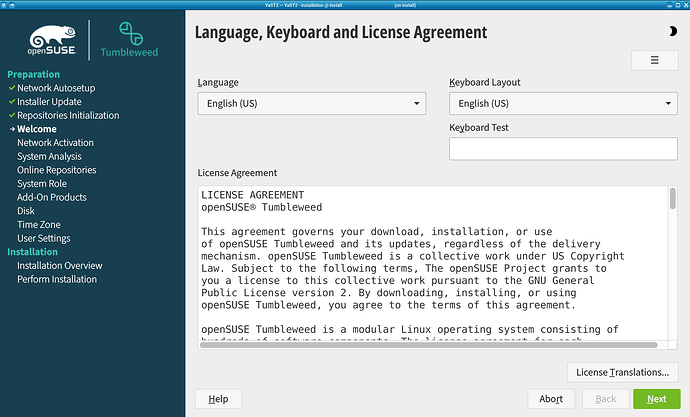Screen dimensions: 690x417
Task: Select Time Zone step
Action: pos(39,224)
